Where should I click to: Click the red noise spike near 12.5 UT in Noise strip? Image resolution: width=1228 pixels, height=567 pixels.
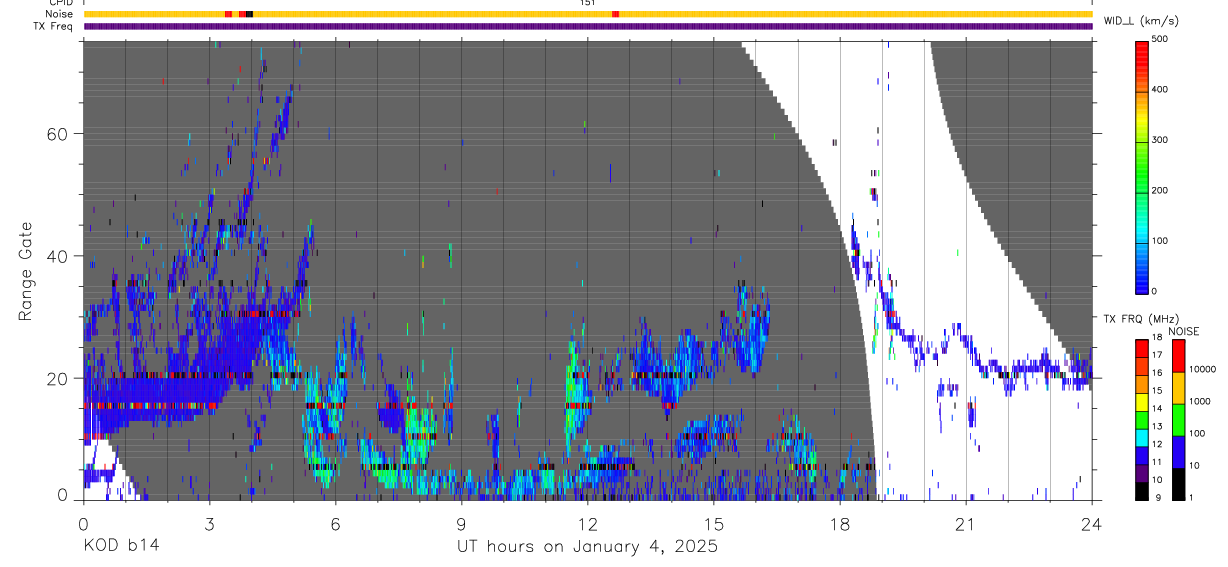coord(615,14)
